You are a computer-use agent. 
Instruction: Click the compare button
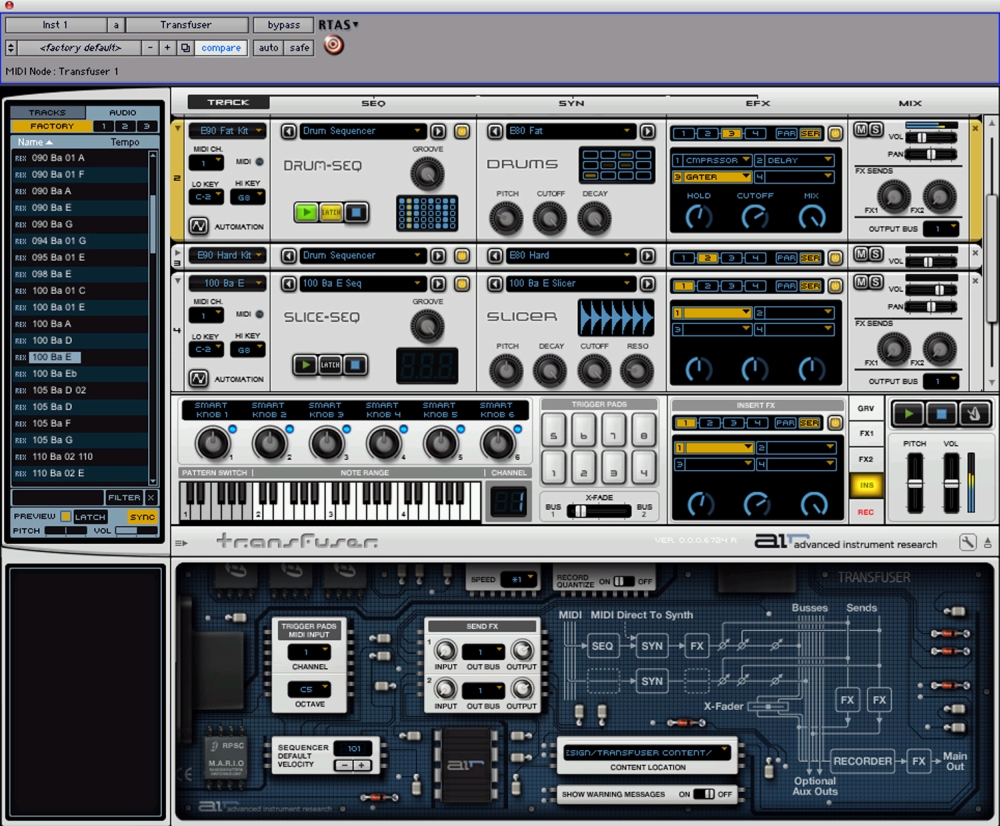pos(221,48)
